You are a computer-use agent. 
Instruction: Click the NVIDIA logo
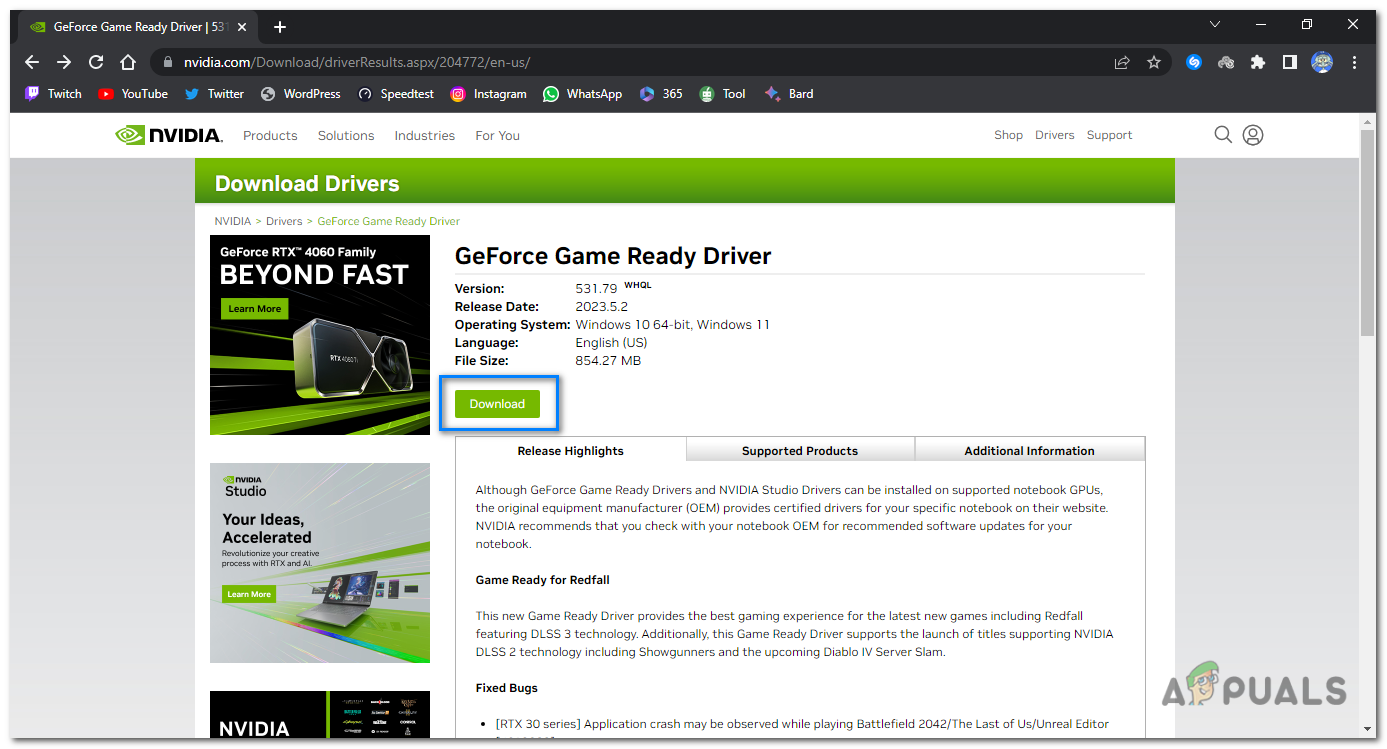(168, 134)
